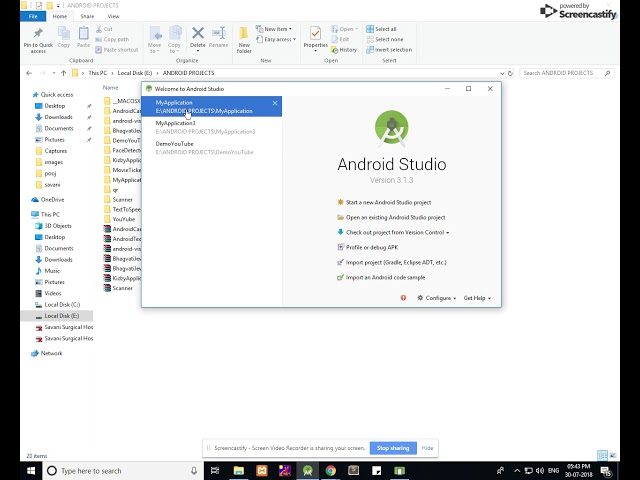Open the File menu tab
The height and width of the screenshot is (480, 640).
pyautogui.click(x=33, y=16)
